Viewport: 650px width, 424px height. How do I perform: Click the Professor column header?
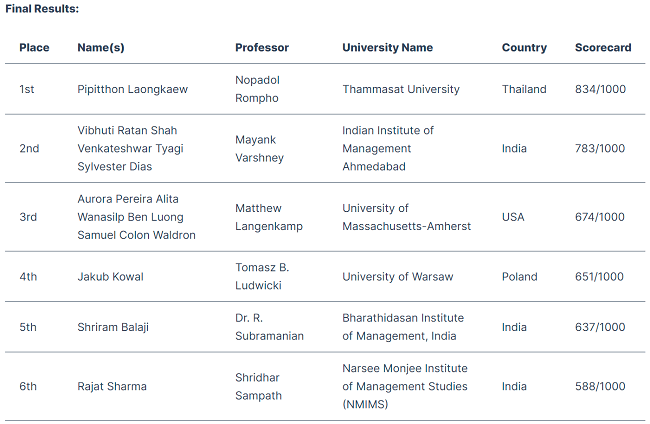tap(262, 47)
